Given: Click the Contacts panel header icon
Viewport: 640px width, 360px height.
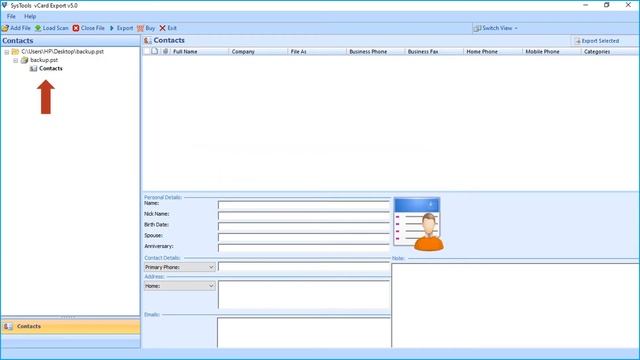Looking at the screenshot, I should [x=148, y=40].
